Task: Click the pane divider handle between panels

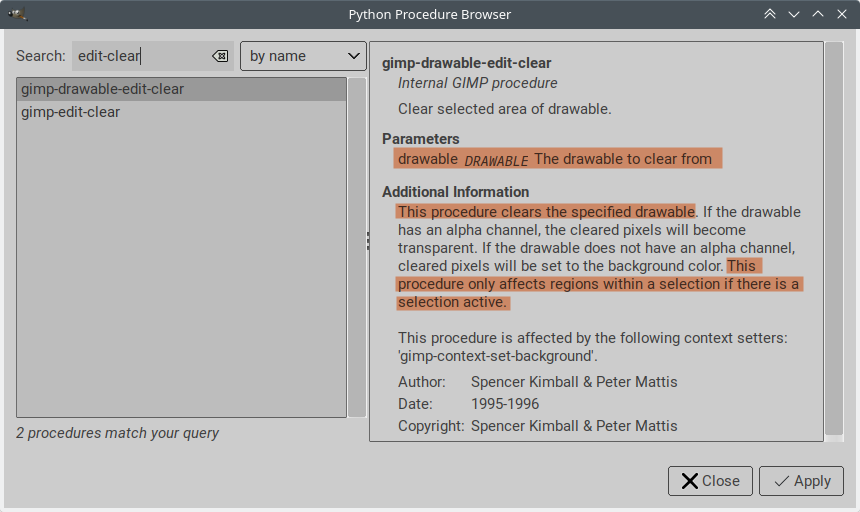Action: 367,240
